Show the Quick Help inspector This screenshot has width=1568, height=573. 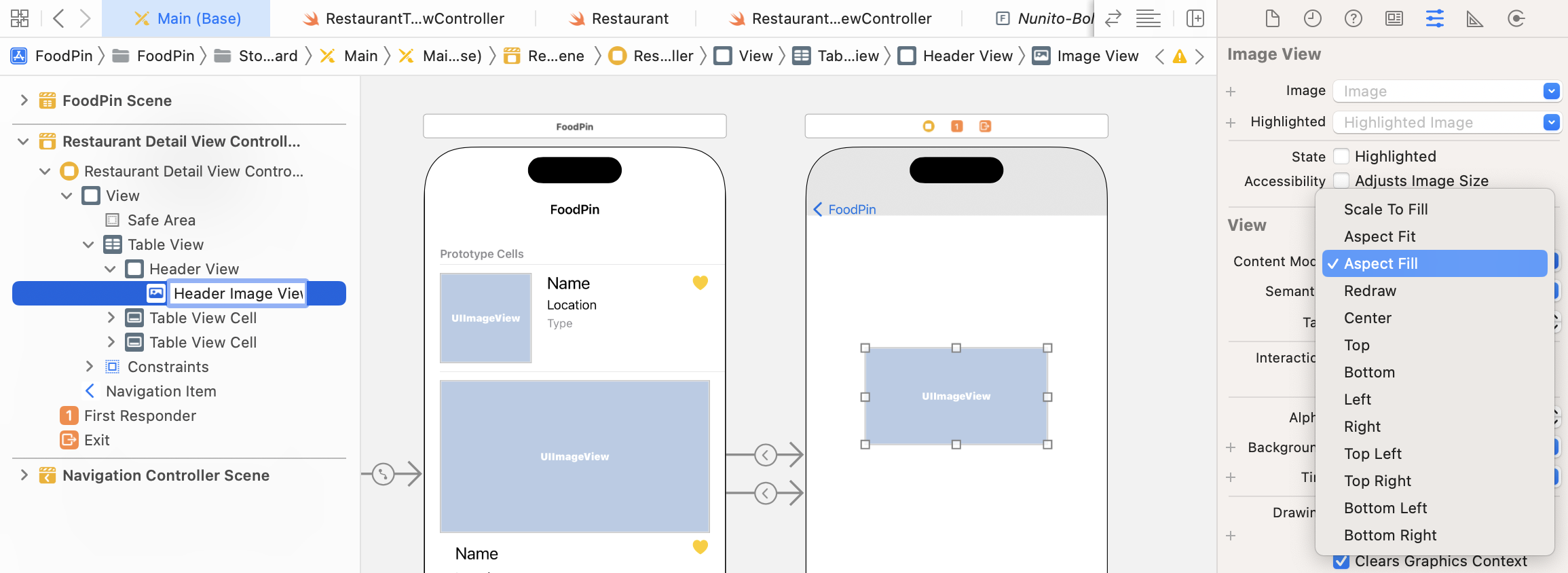1354,18
